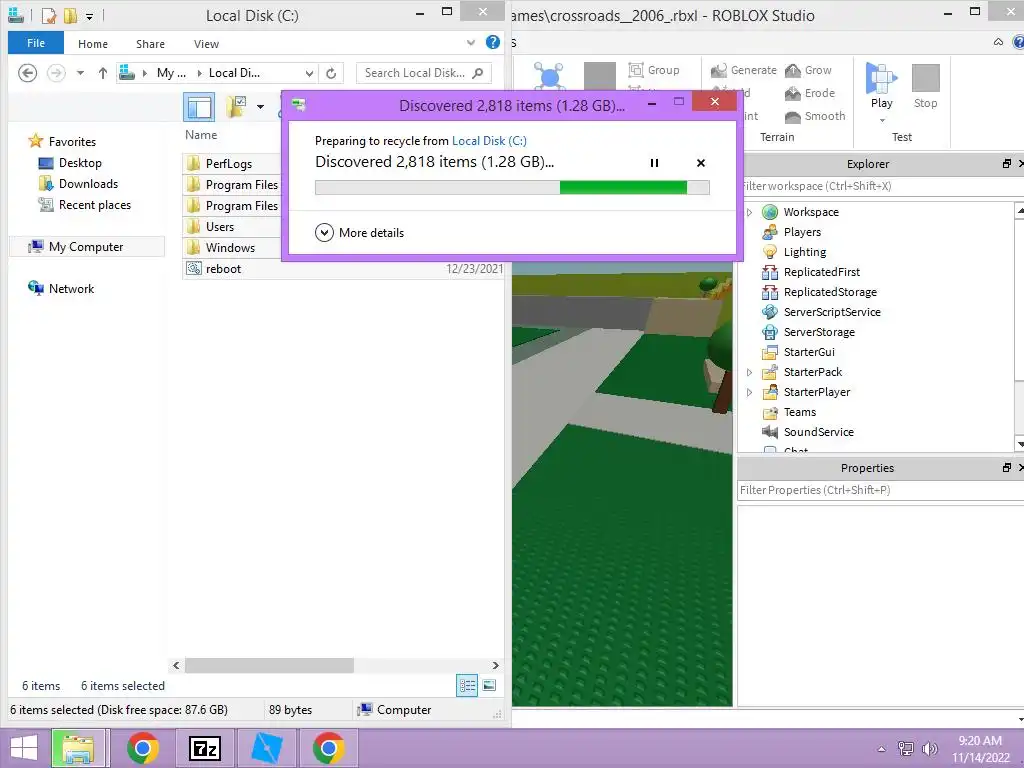Select the ServerStorage icon
Viewport: 1024px width, 768px height.
(770, 332)
